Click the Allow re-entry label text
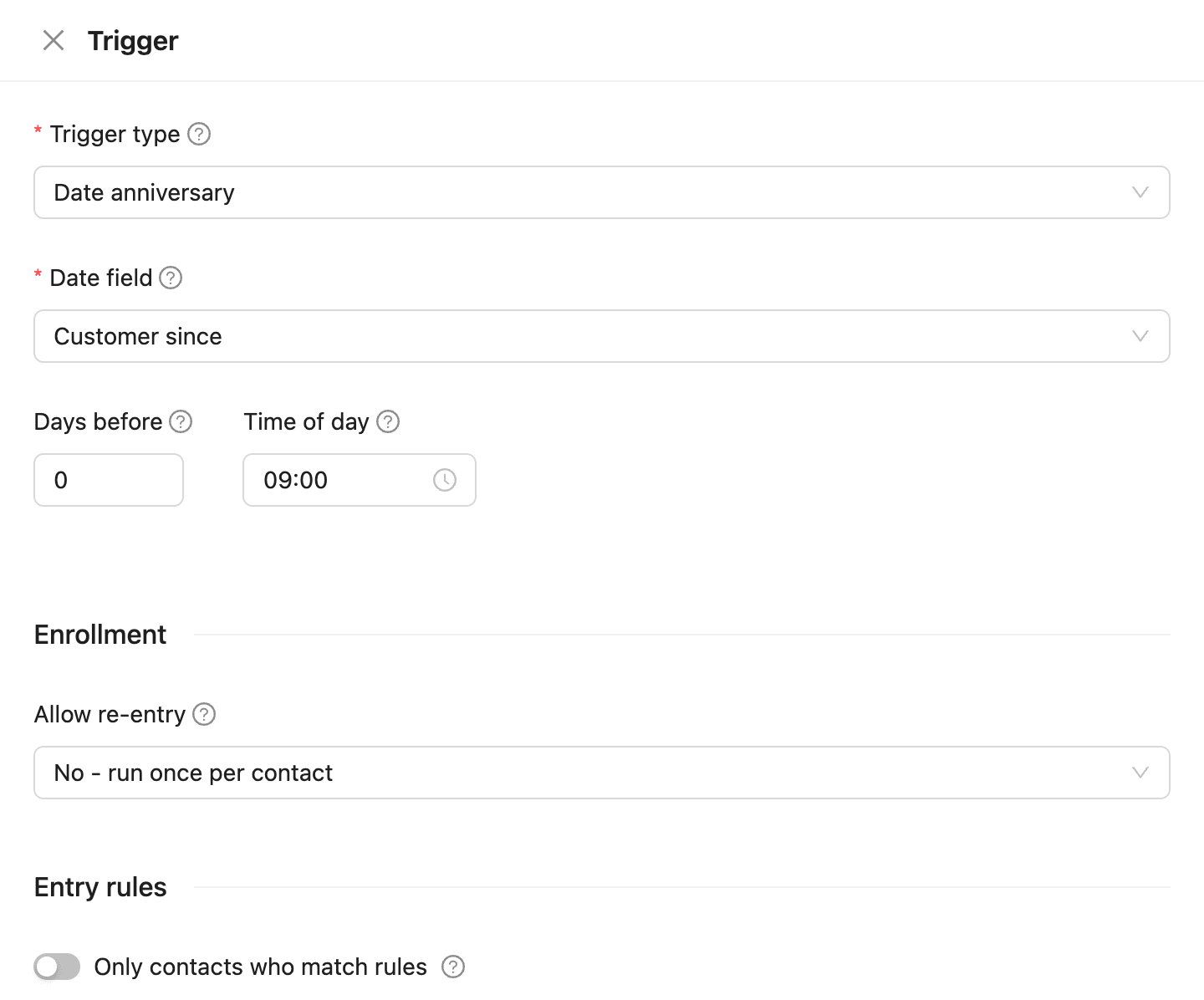This screenshot has height=1000, width=1204. tap(110, 714)
